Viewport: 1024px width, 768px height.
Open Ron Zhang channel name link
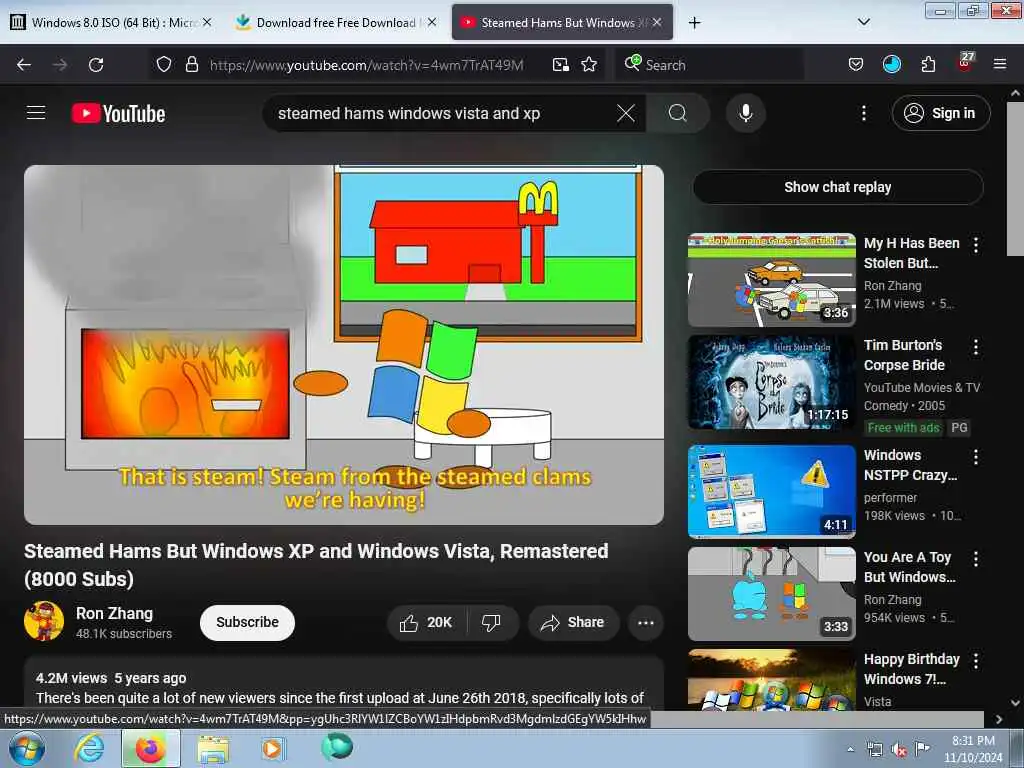coord(114,613)
